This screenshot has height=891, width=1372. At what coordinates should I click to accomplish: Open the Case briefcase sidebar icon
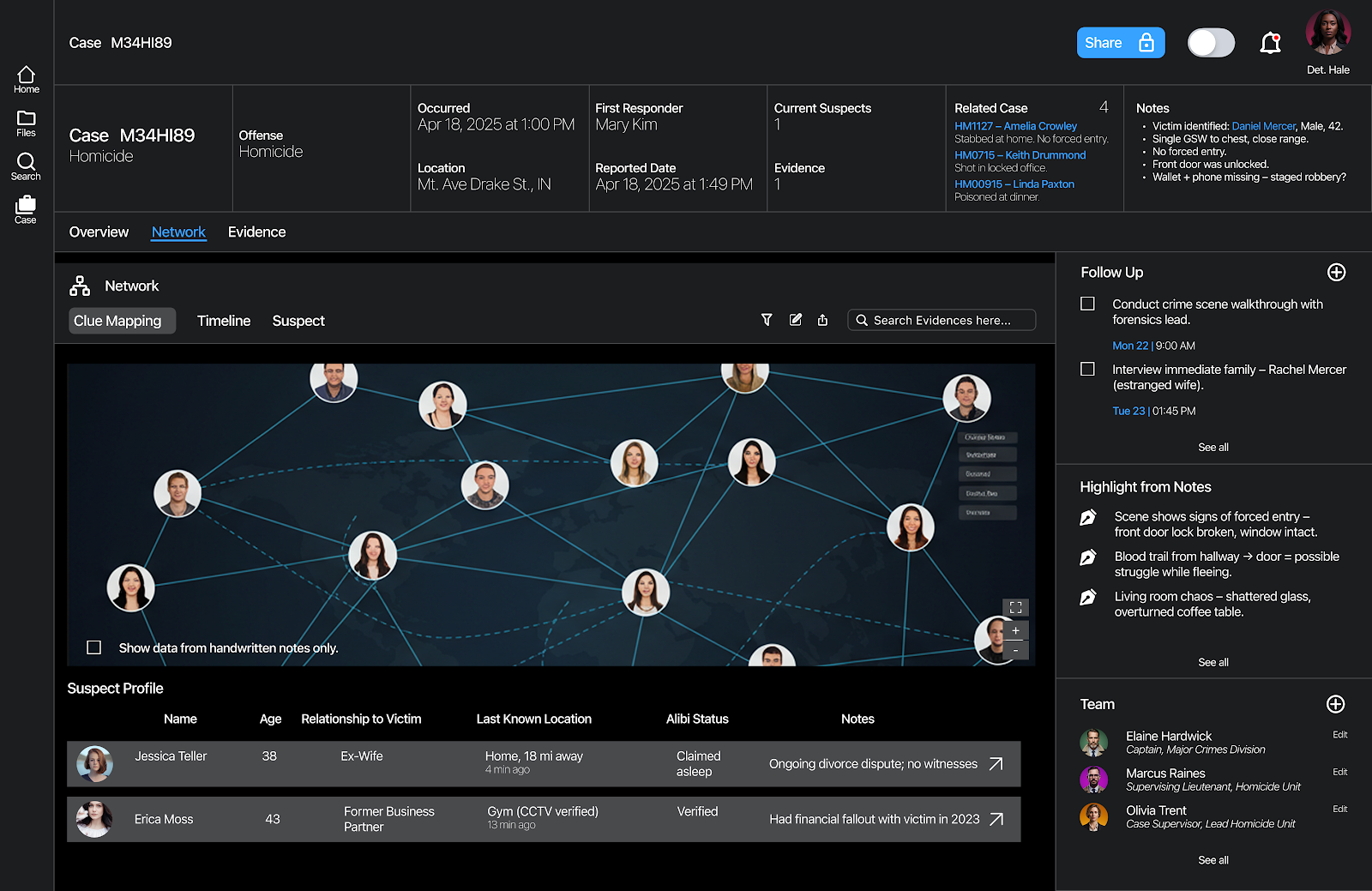pos(26,209)
